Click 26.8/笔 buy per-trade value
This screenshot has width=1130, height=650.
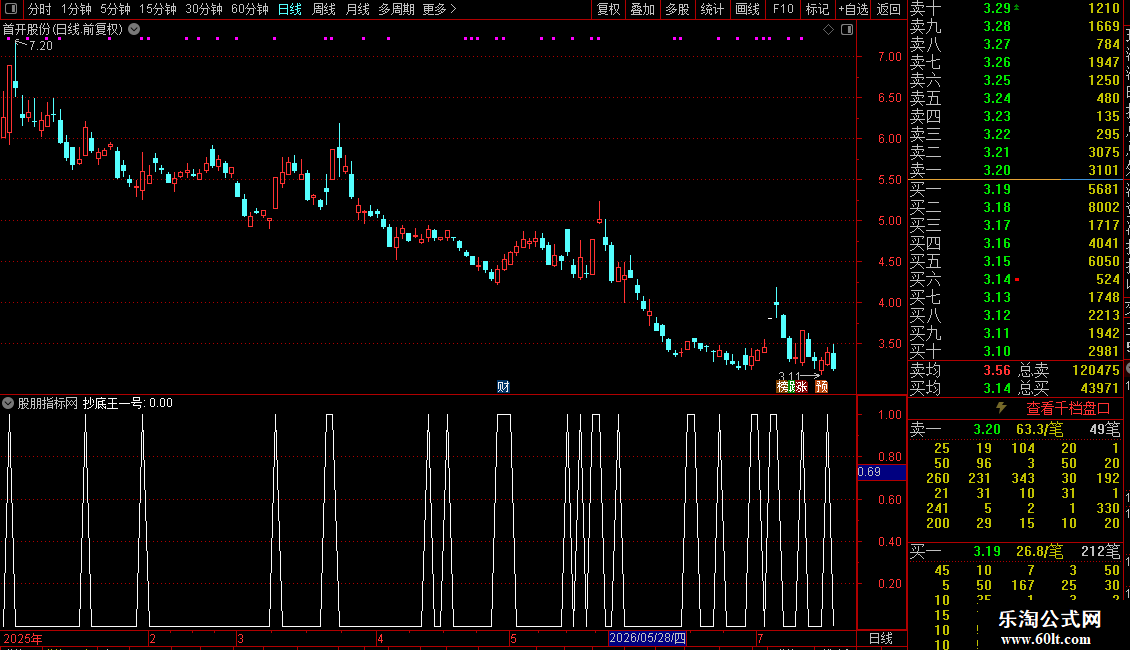(1039, 551)
